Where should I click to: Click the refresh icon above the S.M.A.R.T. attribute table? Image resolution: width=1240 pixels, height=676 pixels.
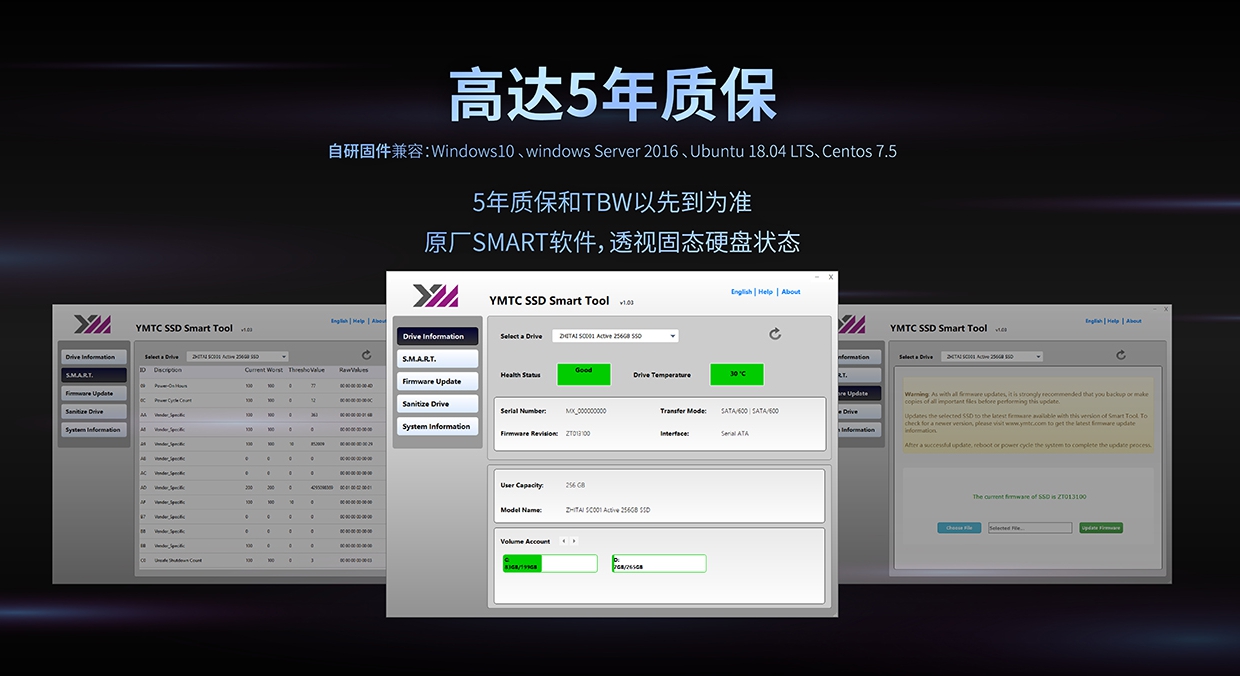click(x=366, y=355)
